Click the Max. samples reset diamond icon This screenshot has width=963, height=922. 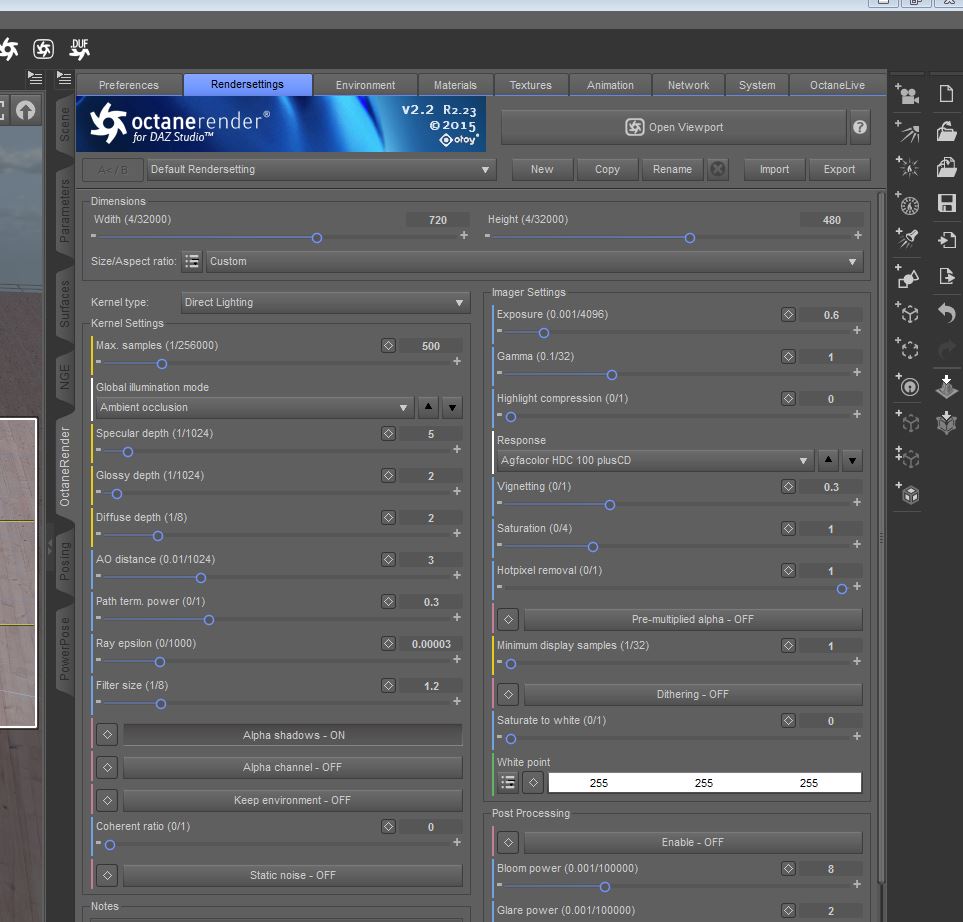(x=388, y=346)
